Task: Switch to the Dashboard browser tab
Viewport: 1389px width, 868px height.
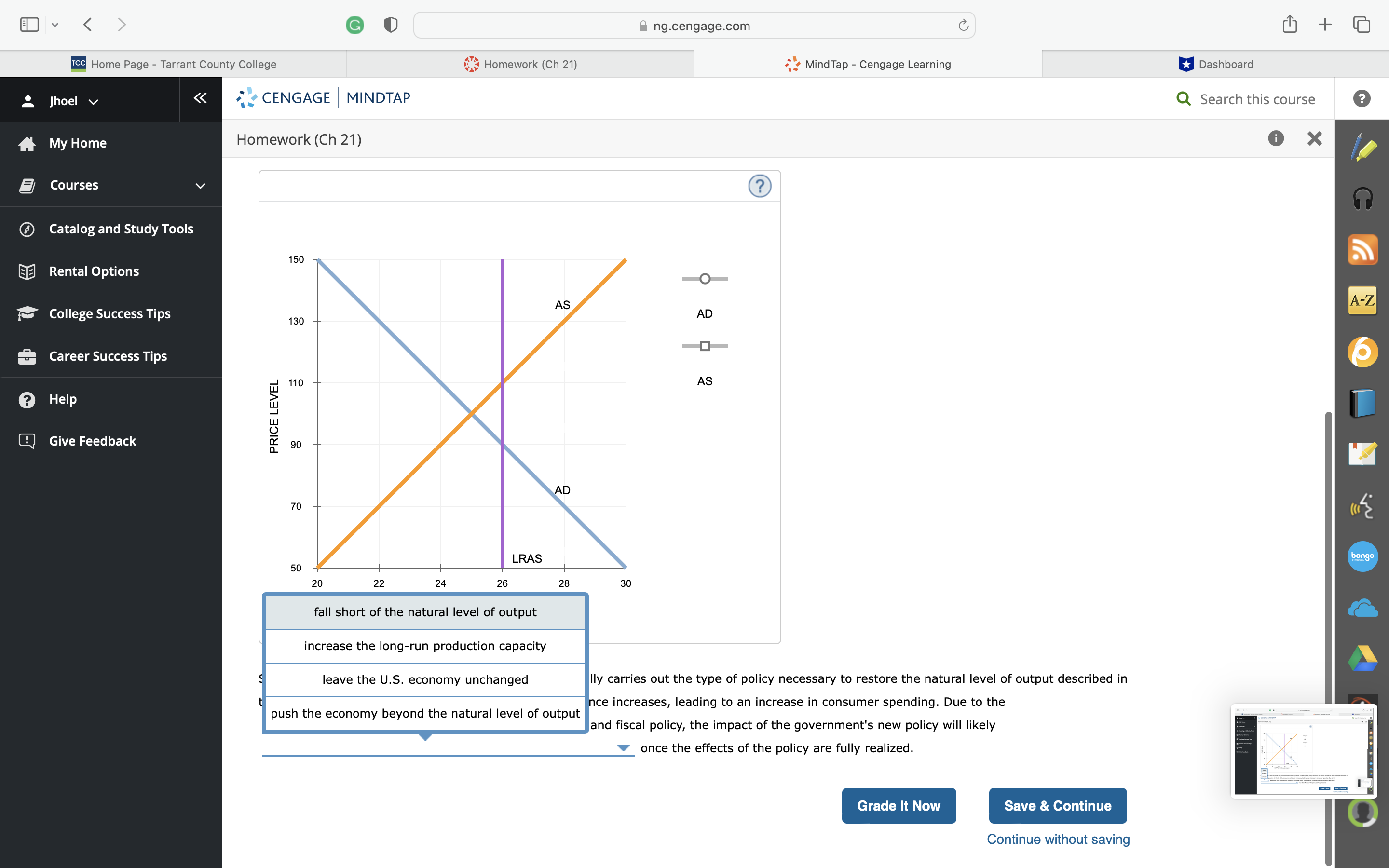Action: coord(1215,64)
